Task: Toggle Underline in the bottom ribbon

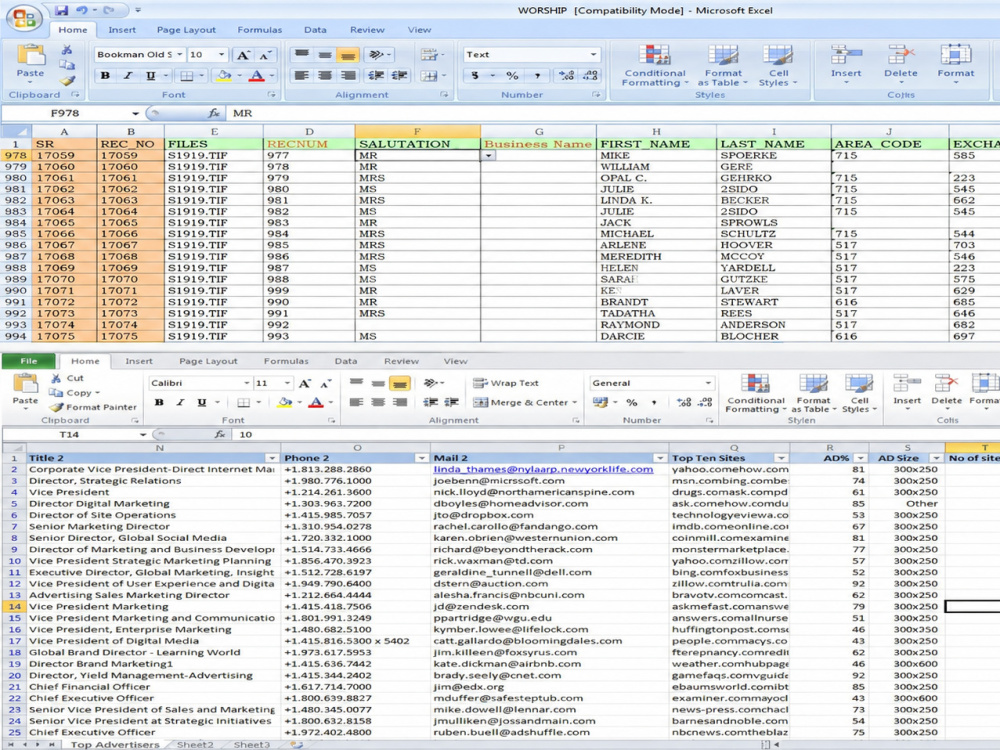Action: [202, 402]
